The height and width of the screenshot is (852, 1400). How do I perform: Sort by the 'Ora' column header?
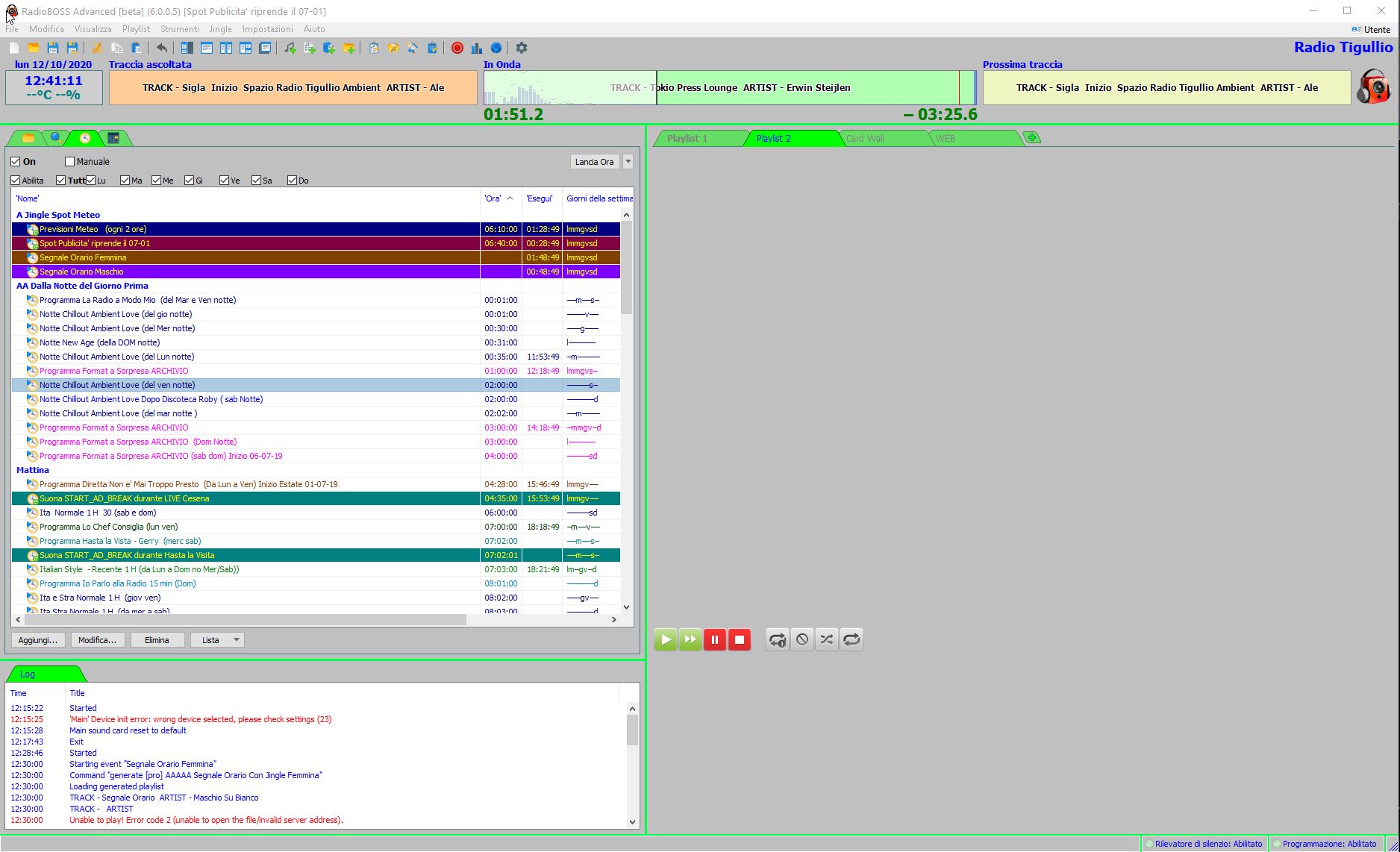(x=493, y=198)
